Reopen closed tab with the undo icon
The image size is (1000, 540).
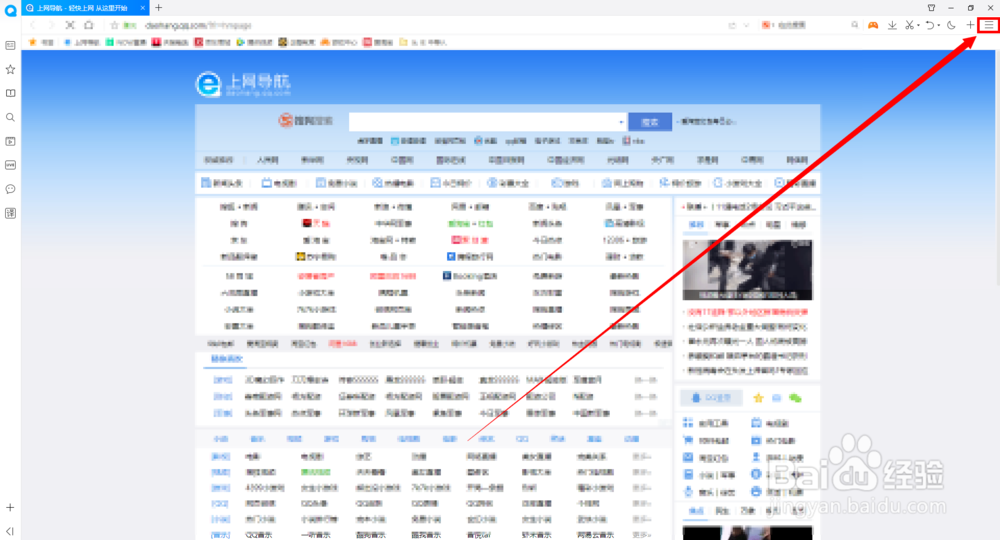pyautogui.click(x=930, y=25)
